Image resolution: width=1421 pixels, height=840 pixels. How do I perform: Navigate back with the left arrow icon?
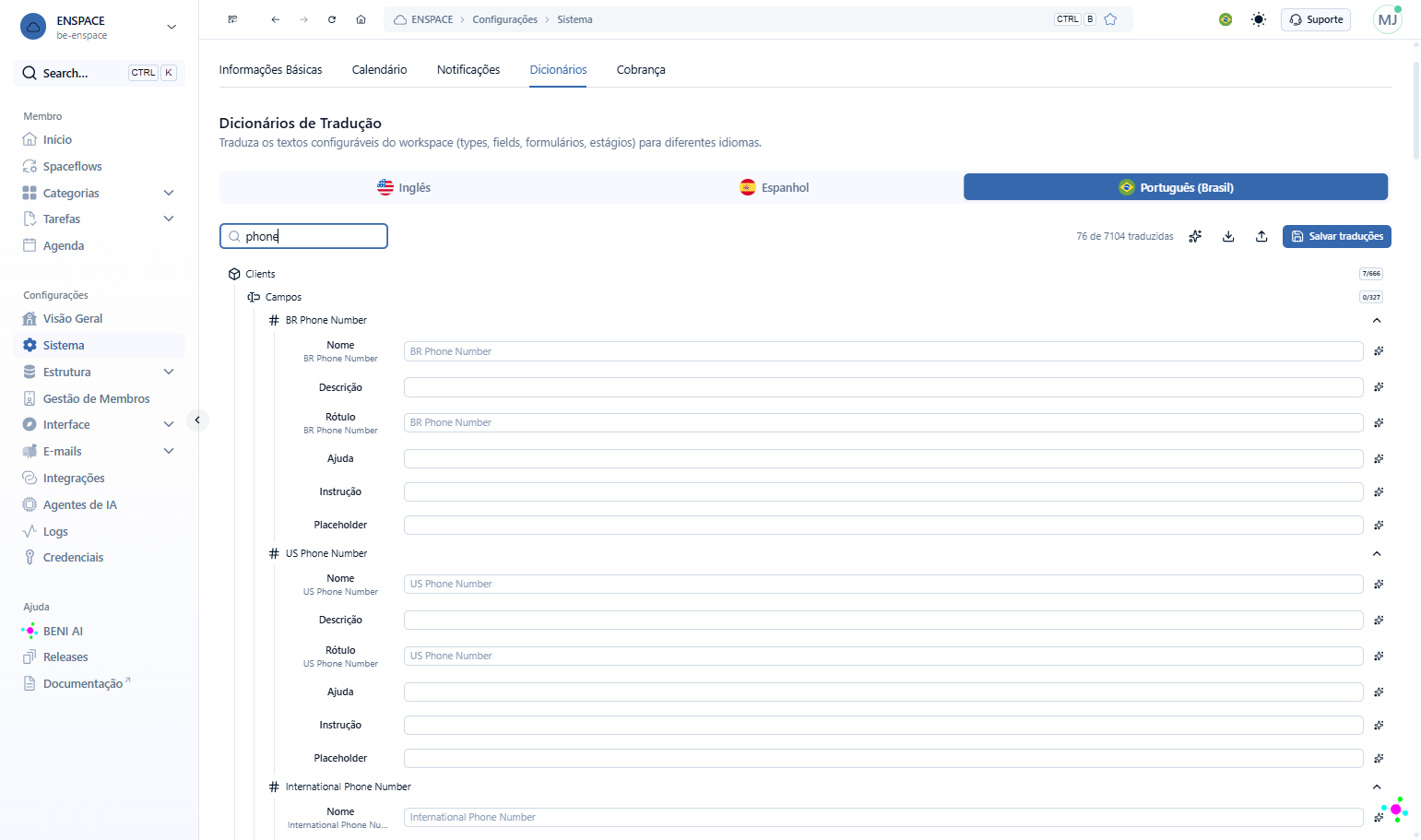(275, 19)
